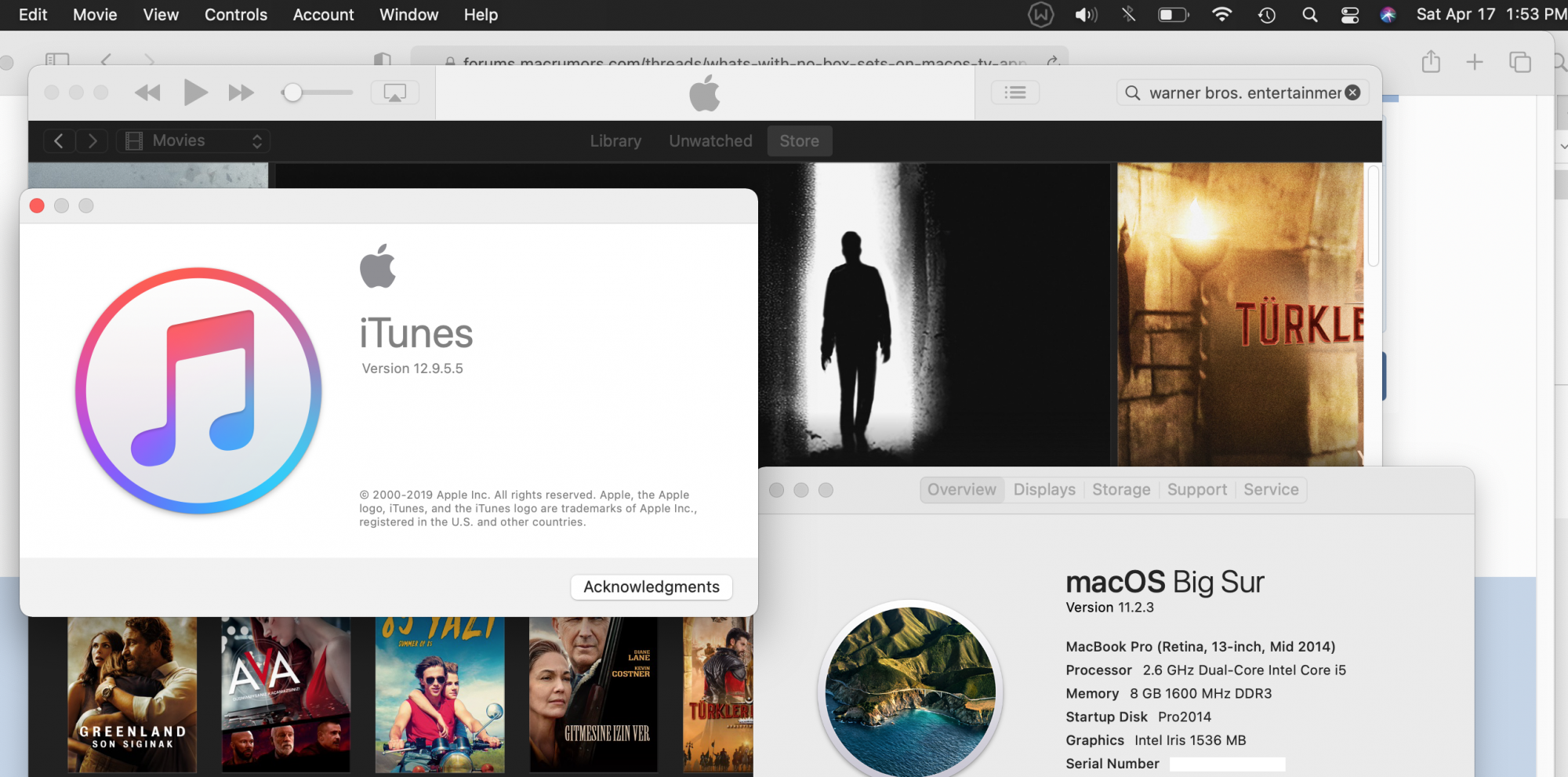
Task: Click the Bluetooth status icon
Action: coord(1128,15)
